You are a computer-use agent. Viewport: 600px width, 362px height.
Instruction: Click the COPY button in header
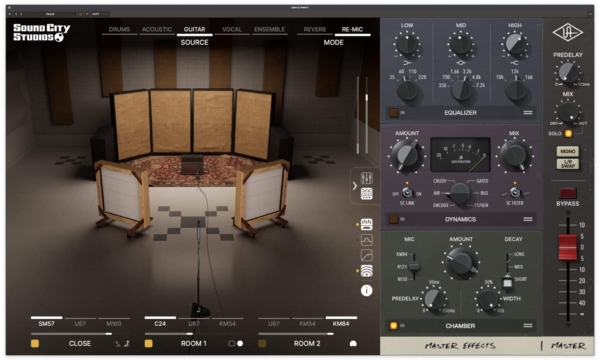[96, 14]
